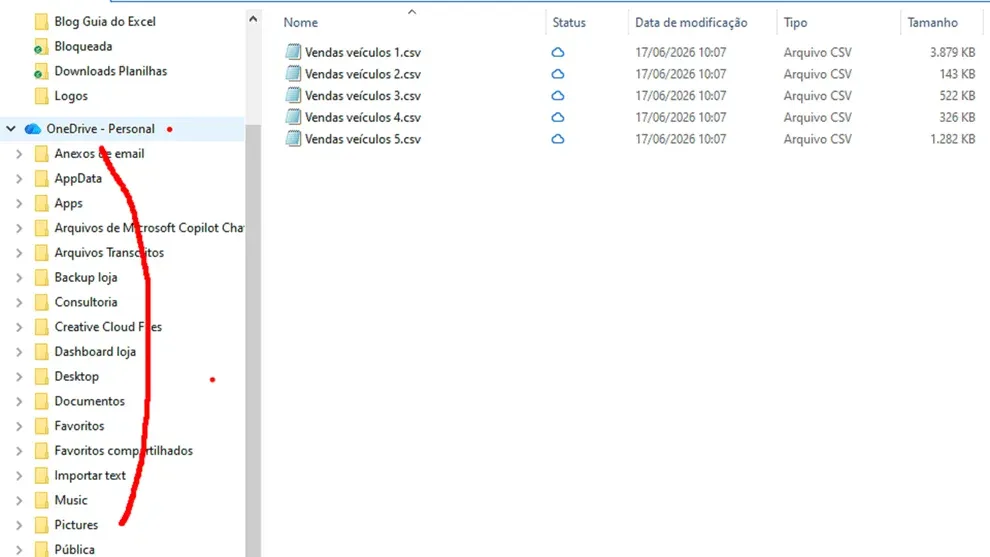Click the CSV file icon of Vendas veículos 1

coord(293,52)
